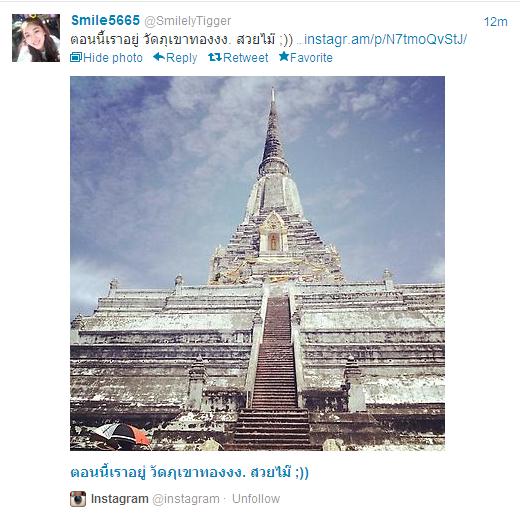This screenshot has width=526, height=526.
Task: Click the Favorite star icon
Action: (284, 57)
